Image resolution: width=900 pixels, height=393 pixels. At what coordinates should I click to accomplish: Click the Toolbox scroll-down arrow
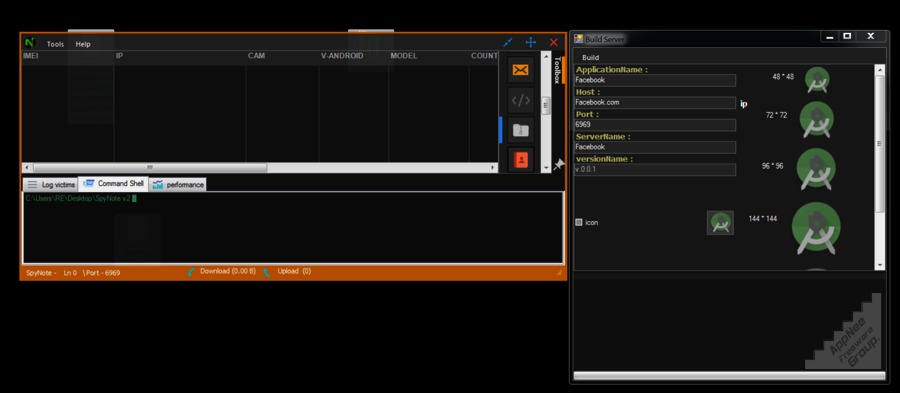click(x=546, y=168)
